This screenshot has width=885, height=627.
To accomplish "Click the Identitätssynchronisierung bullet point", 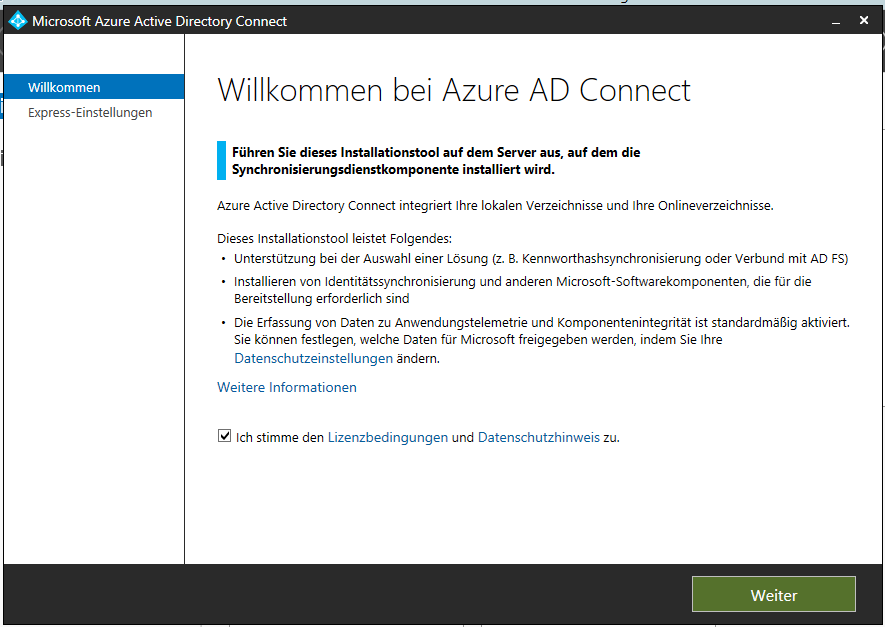I will [523, 290].
